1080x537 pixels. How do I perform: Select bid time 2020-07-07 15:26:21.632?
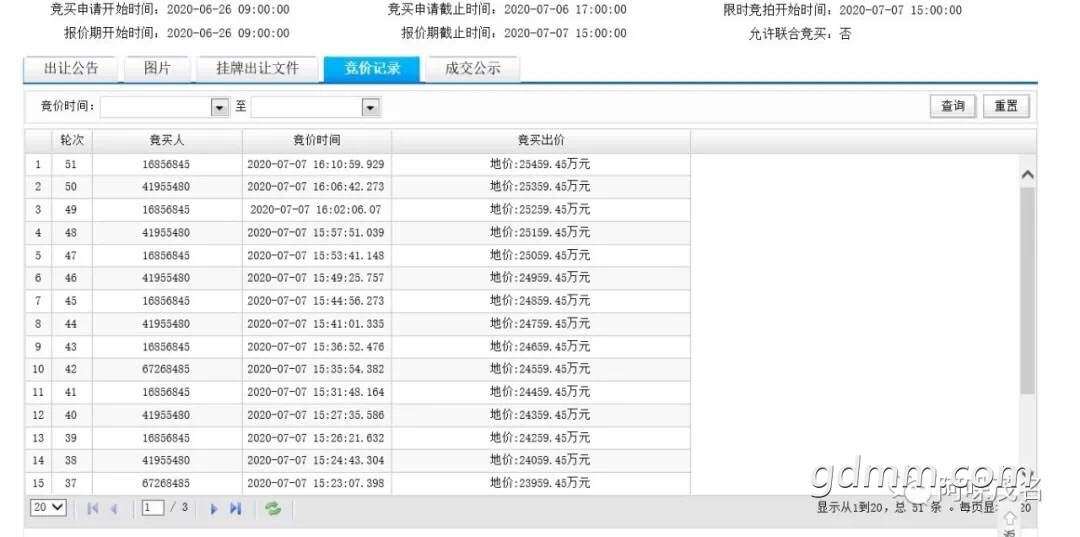[315, 438]
